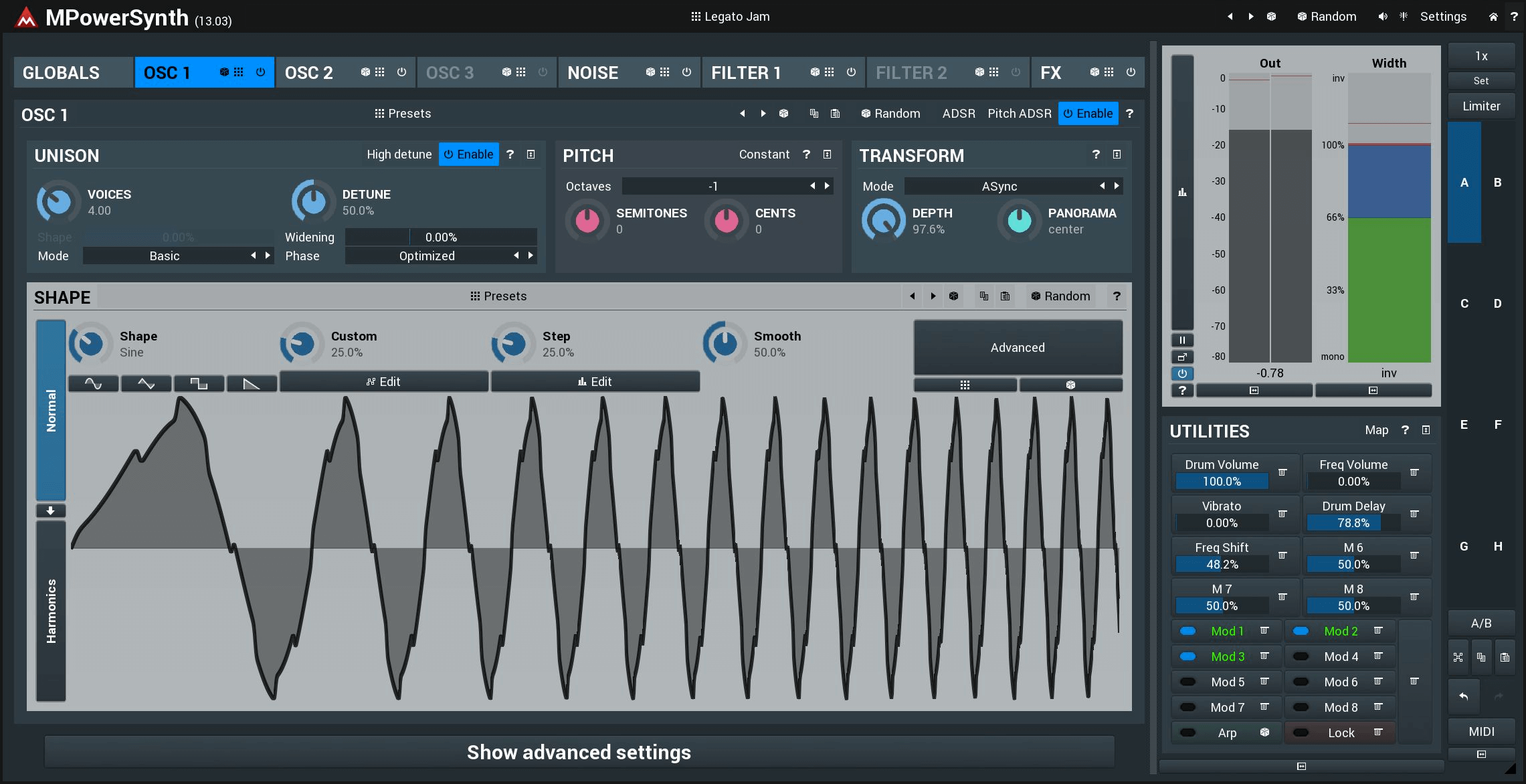
Task: Open the Unison Phase Optimized selector
Action: [427, 256]
